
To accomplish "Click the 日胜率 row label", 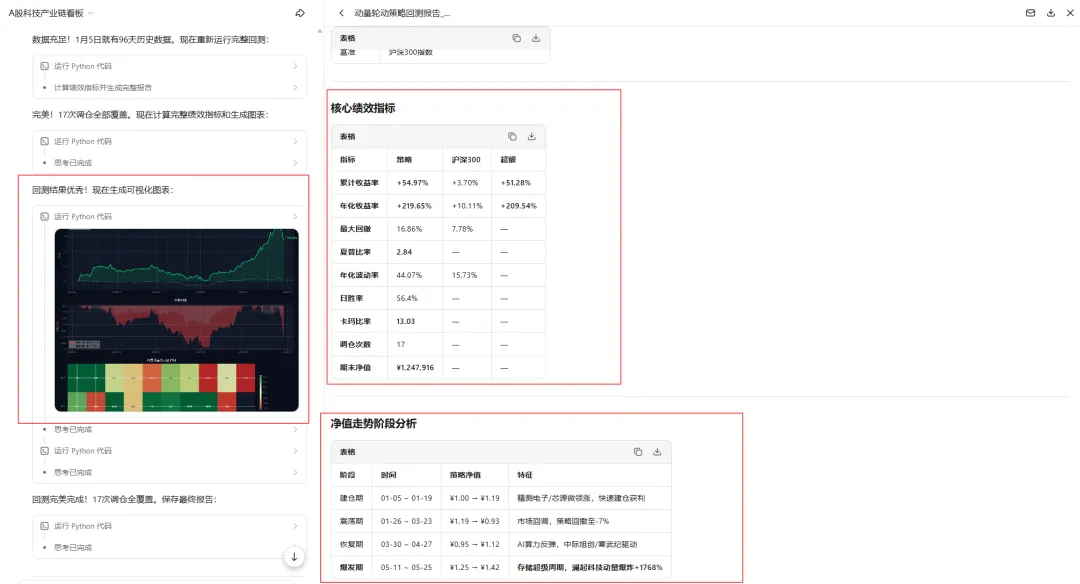I will pos(351,298).
